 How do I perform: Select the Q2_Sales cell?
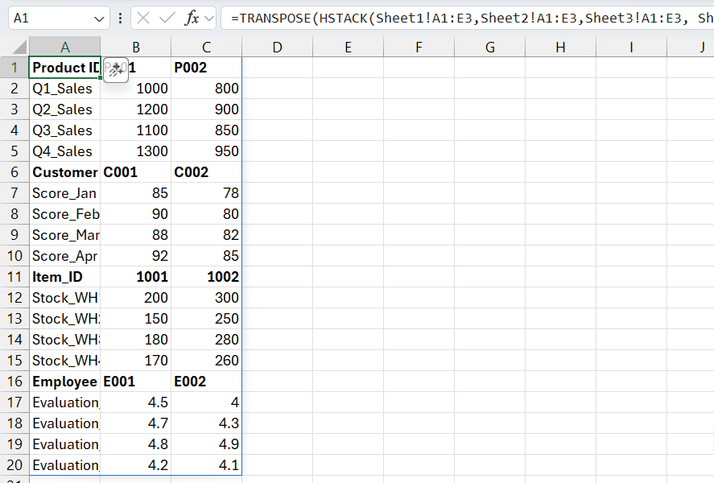(65, 109)
